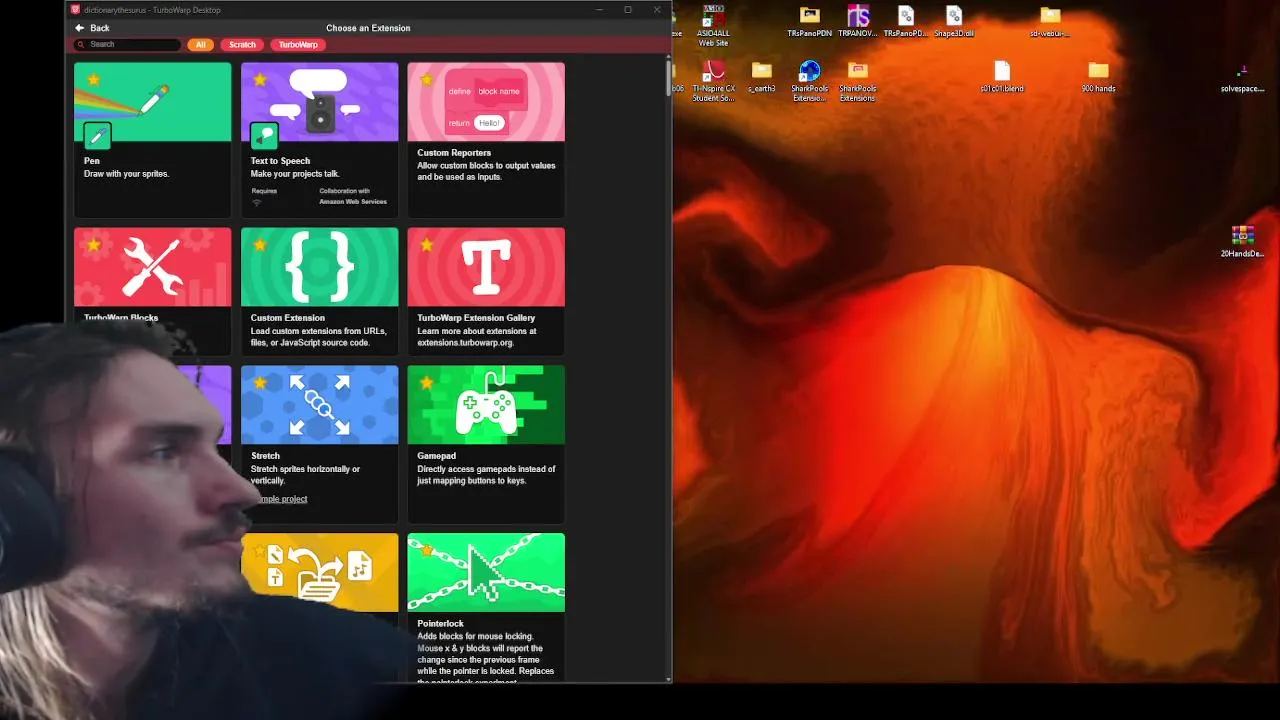Go back using the Back button
This screenshot has height=720, width=1280.
(x=92, y=28)
